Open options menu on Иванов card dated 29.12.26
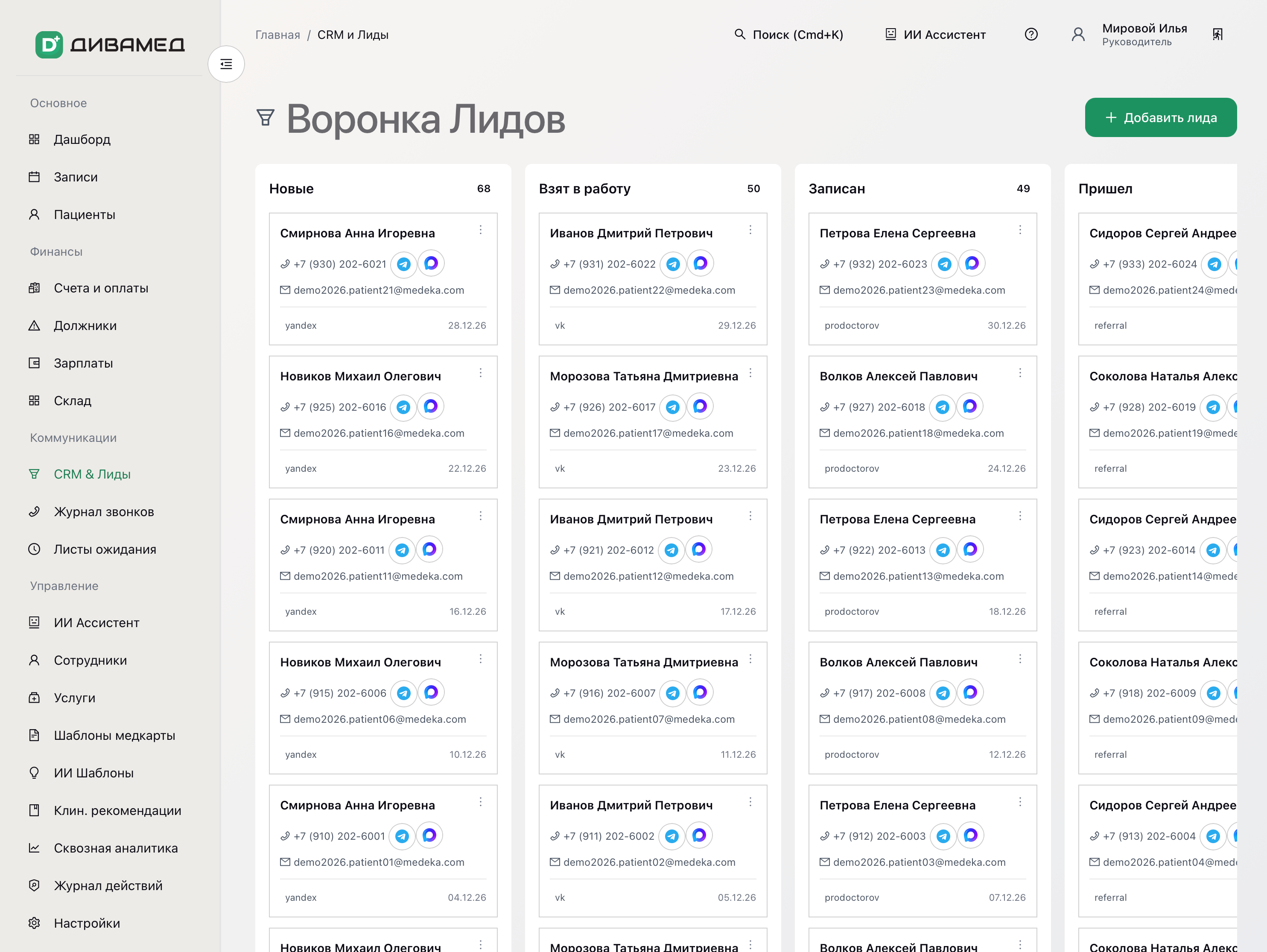This screenshot has height=952, width=1267. pyautogui.click(x=750, y=230)
